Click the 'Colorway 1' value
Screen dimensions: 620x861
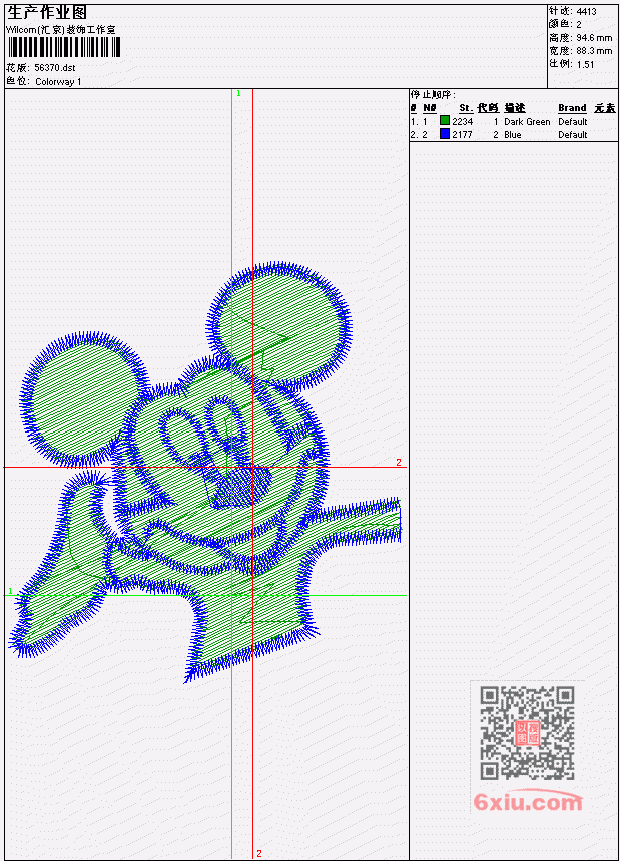pos(58,82)
